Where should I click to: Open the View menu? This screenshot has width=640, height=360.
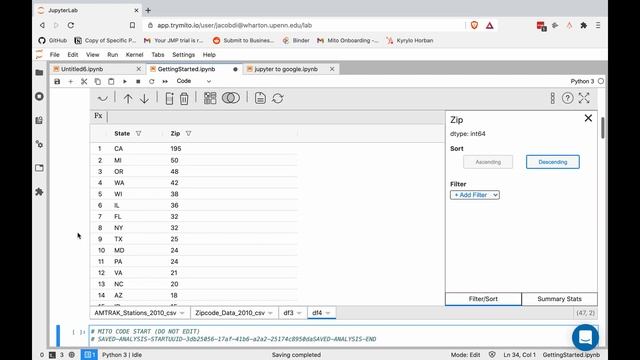tap(93, 55)
